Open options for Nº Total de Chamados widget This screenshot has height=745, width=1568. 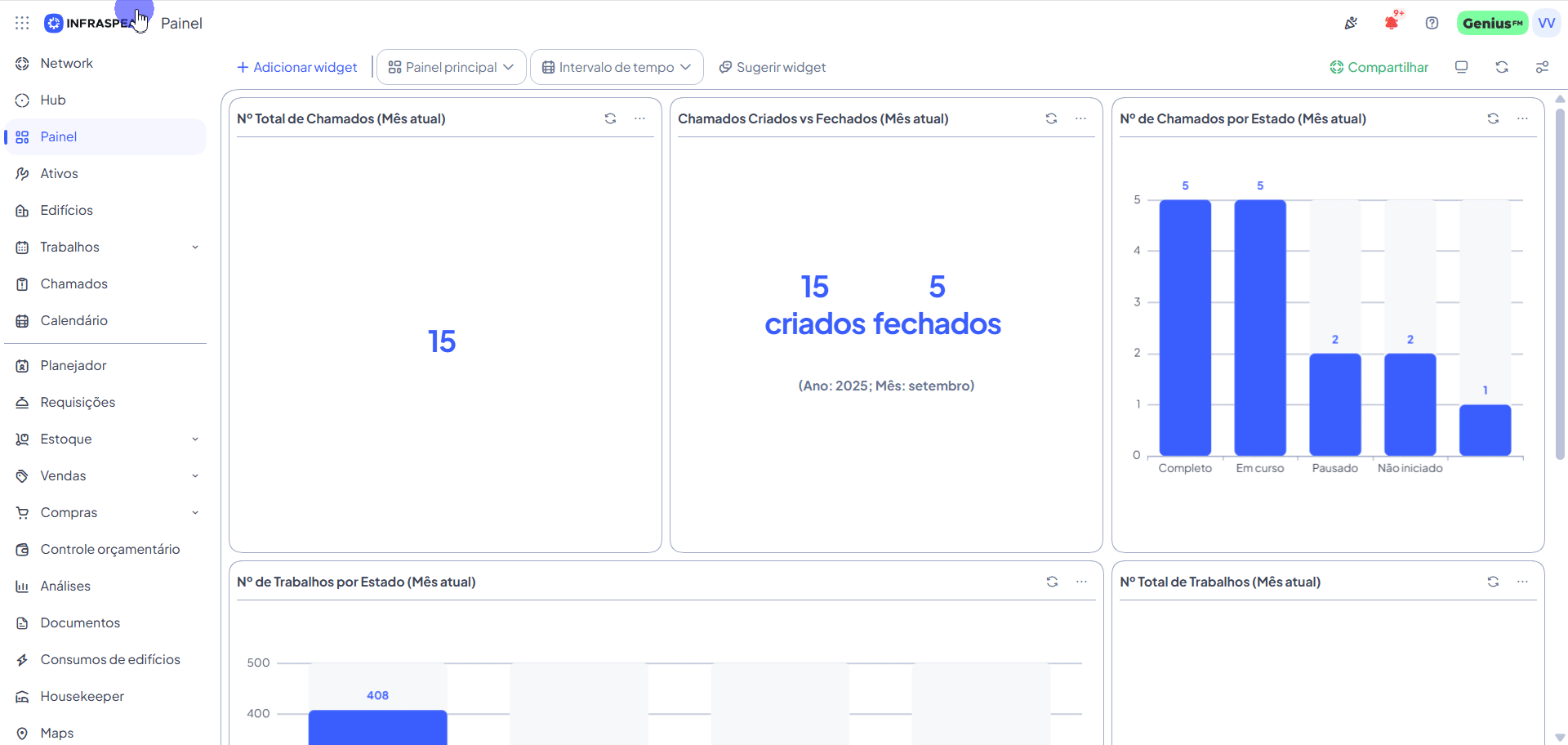coord(639,118)
